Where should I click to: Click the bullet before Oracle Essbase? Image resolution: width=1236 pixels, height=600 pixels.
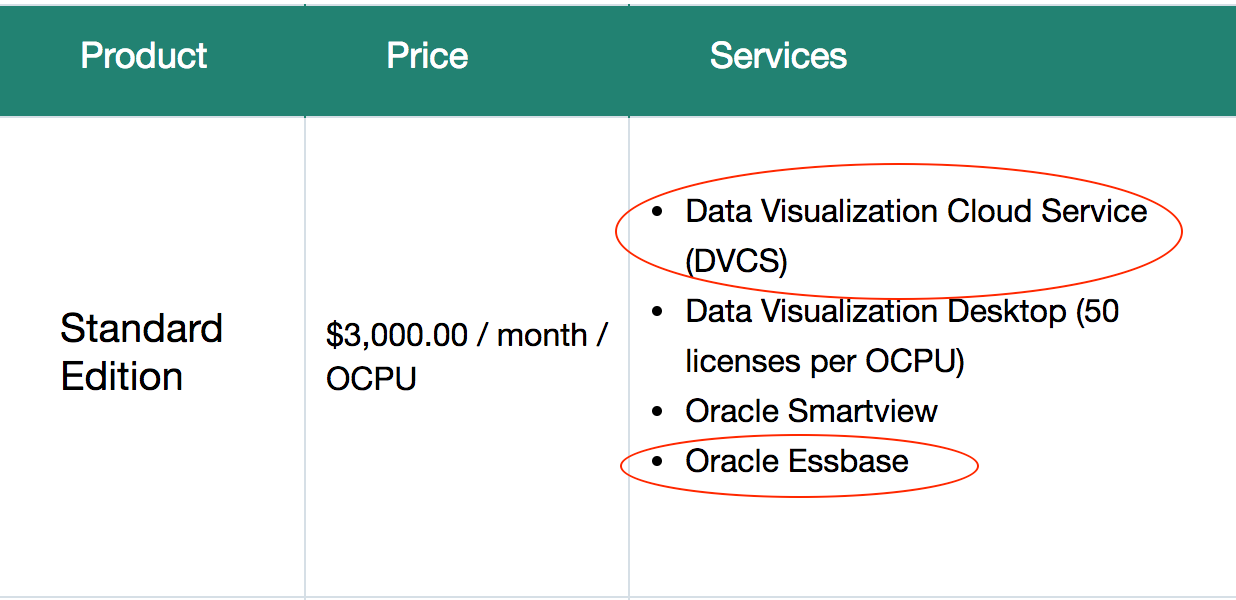coord(657,462)
